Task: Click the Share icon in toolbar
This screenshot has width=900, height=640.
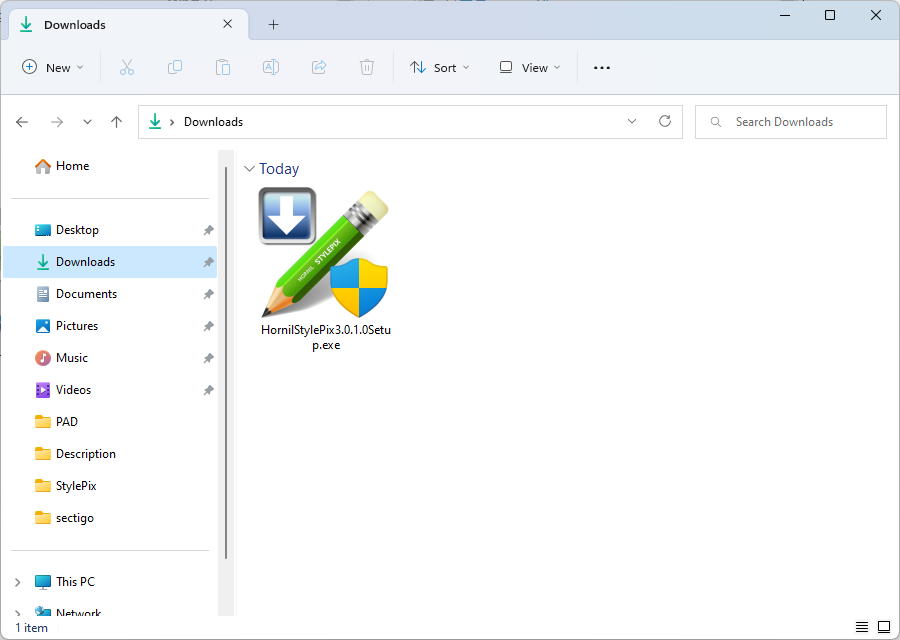Action: click(x=319, y=68)
